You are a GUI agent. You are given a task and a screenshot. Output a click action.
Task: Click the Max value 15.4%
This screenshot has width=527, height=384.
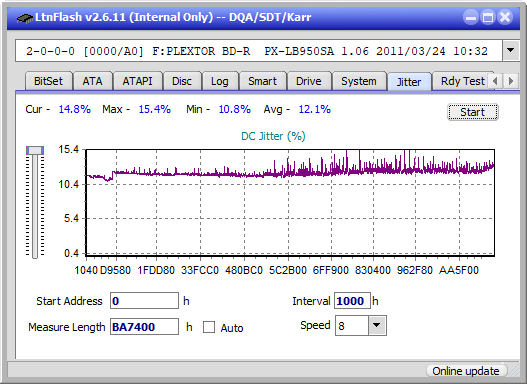pyautogui.click(x=155, y=109)
